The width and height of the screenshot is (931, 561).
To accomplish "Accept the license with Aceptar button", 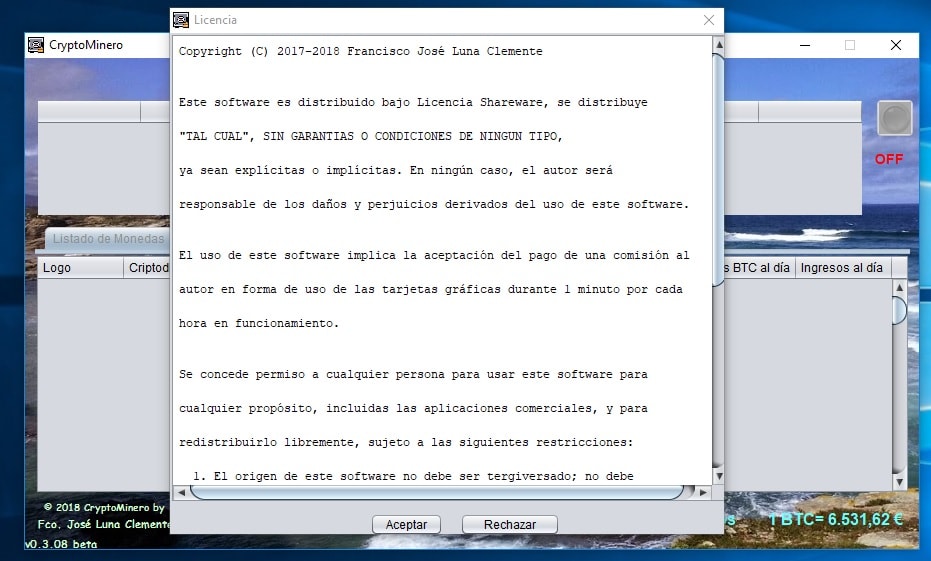I will pos(406,524).
